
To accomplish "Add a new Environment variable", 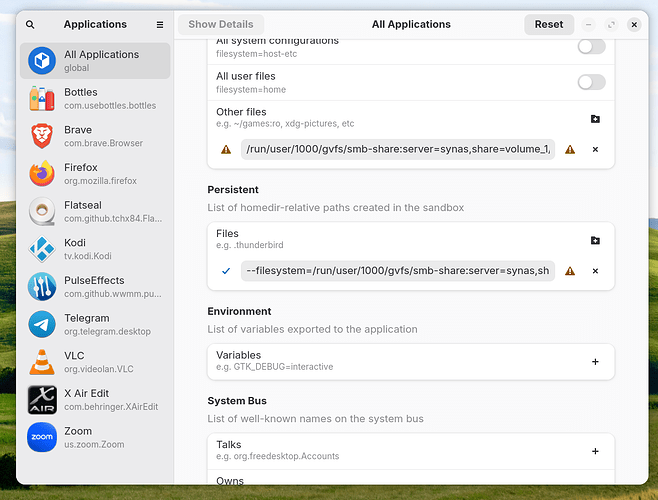I will (x=595, y=361).
